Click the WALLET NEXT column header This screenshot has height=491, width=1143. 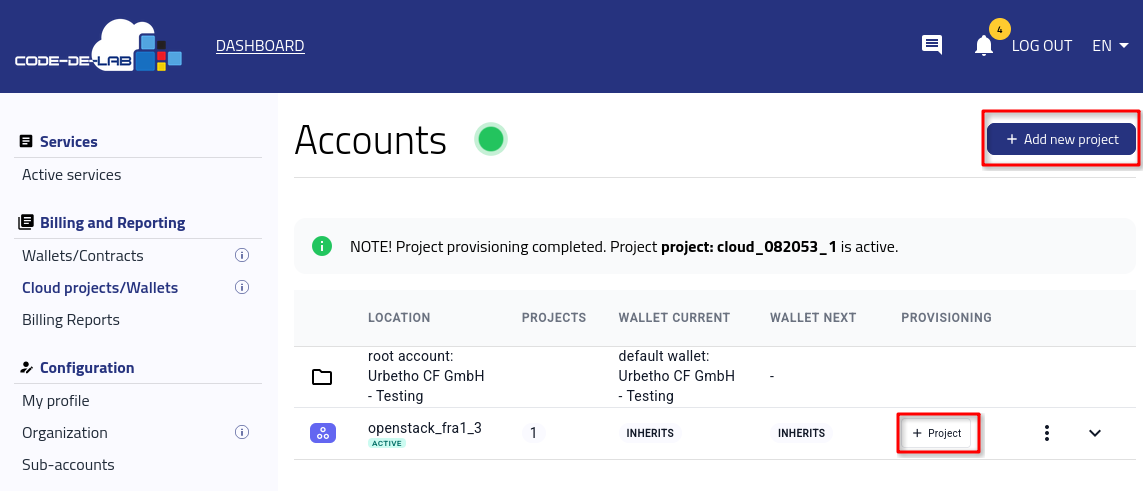[813, 318]
